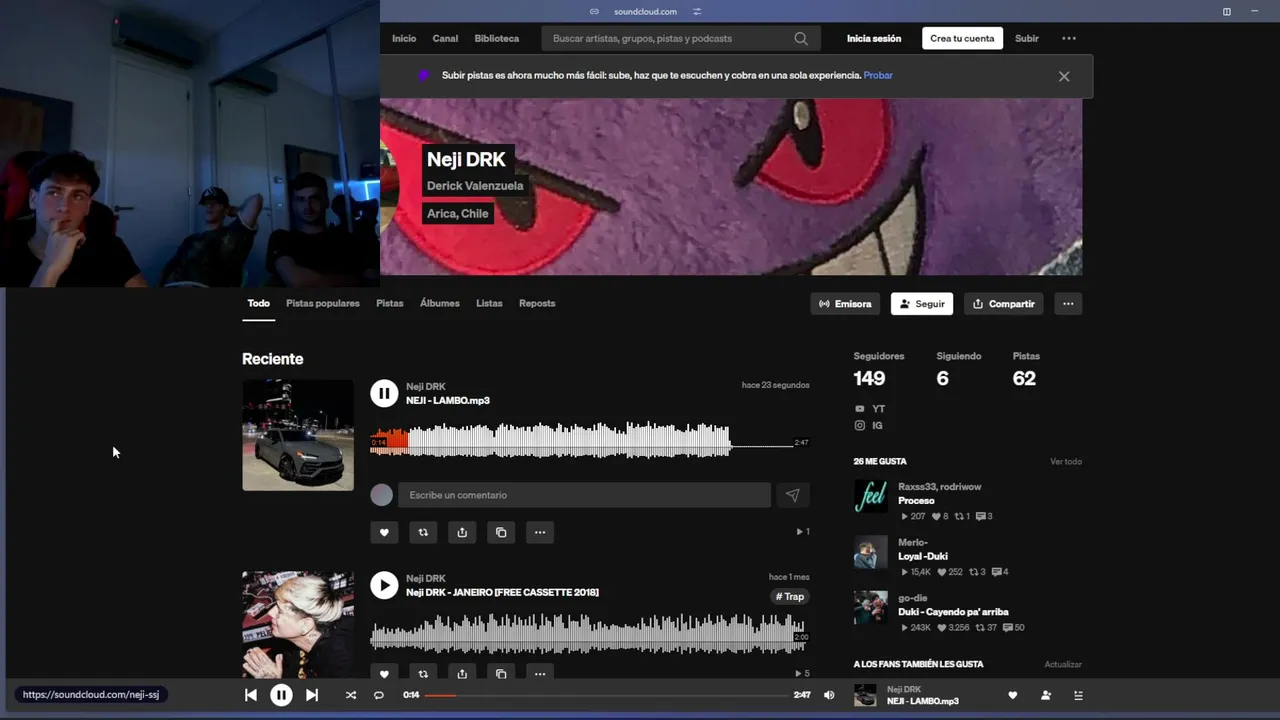Skip to next track in player bar
The width and height of the screenshot is (1280, 720).
pos(312,695)
